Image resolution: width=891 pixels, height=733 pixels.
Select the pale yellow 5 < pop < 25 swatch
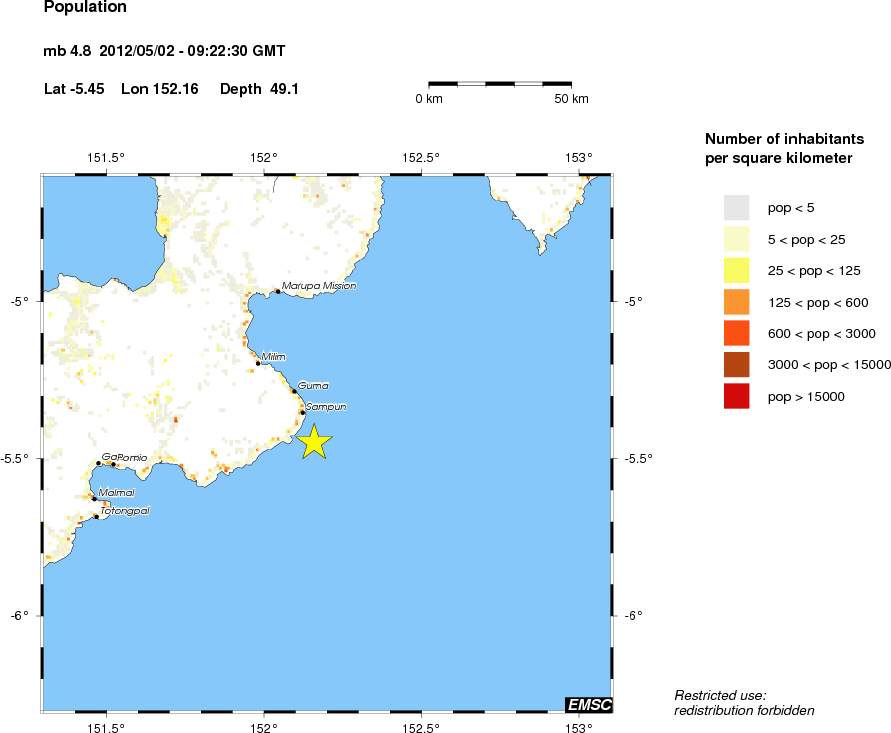(736, 239)
